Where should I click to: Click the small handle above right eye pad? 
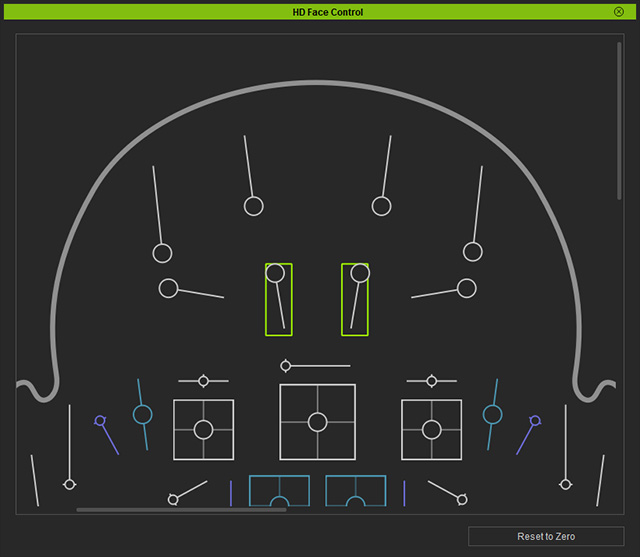(x=431, y=381)
